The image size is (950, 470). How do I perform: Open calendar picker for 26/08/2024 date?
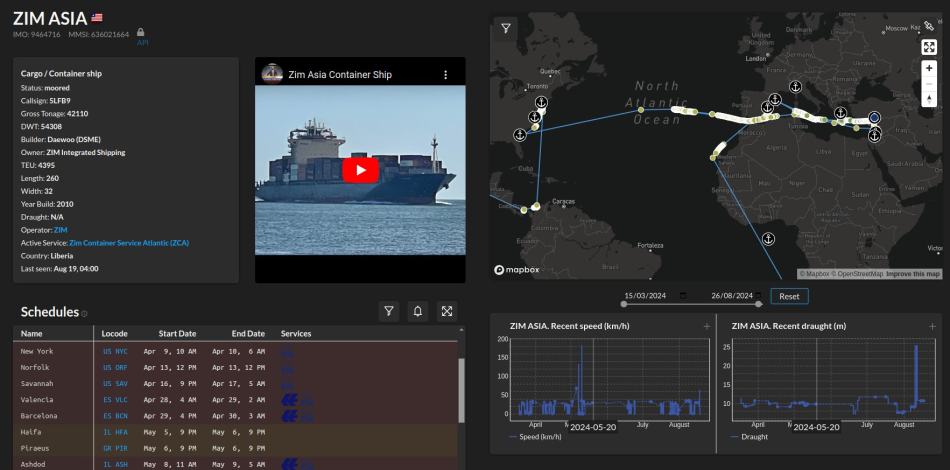757,296
